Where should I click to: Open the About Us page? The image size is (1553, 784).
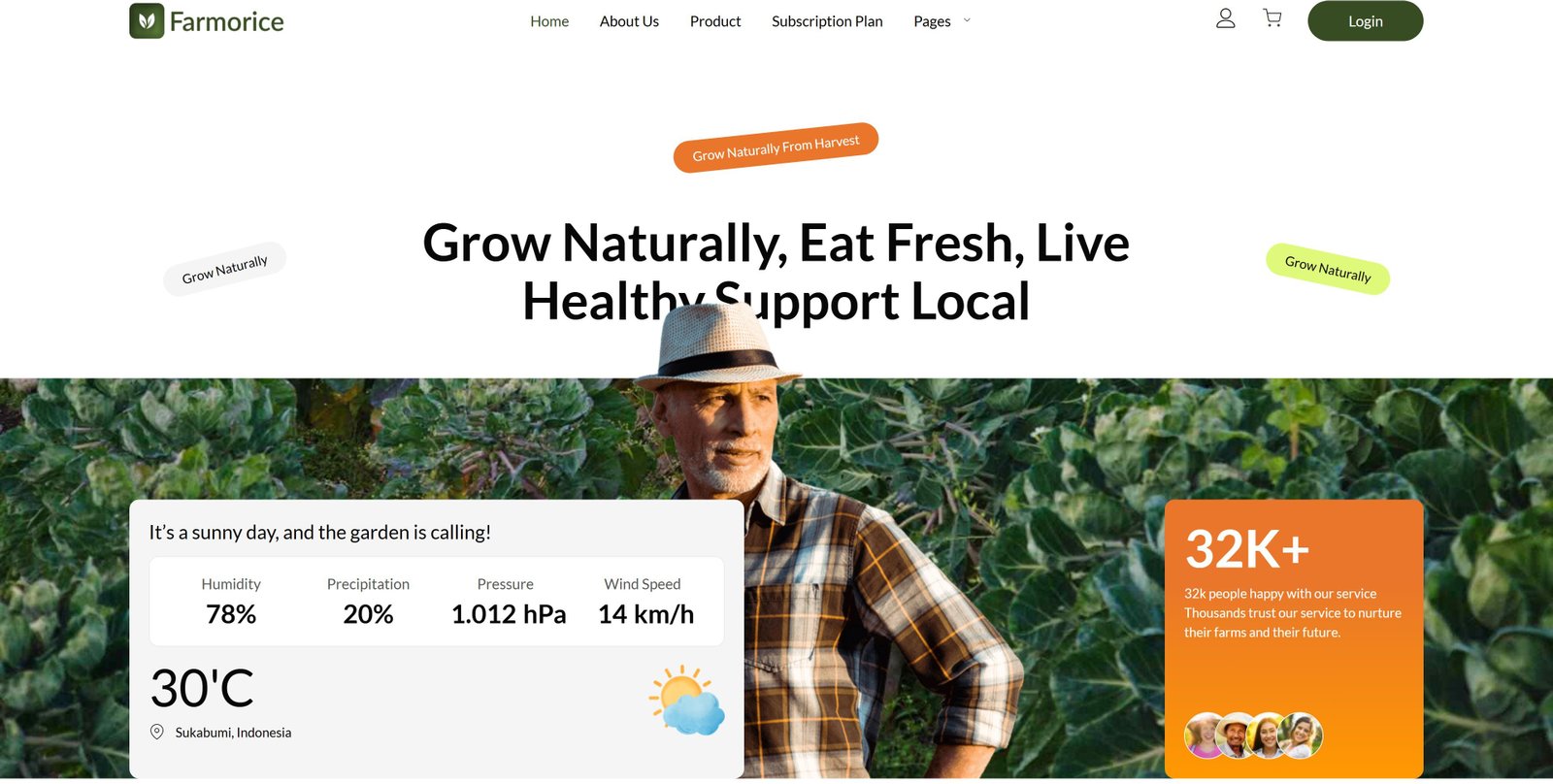[629, 21]
